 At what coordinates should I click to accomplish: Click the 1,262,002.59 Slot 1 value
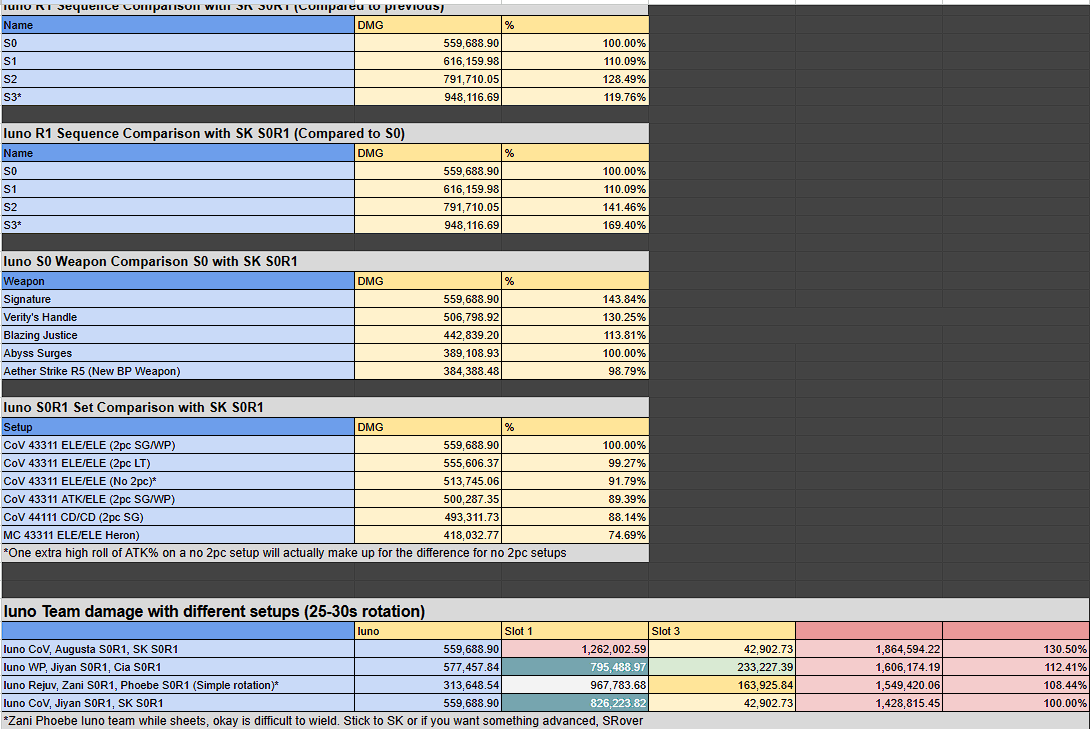click(575, 649)
